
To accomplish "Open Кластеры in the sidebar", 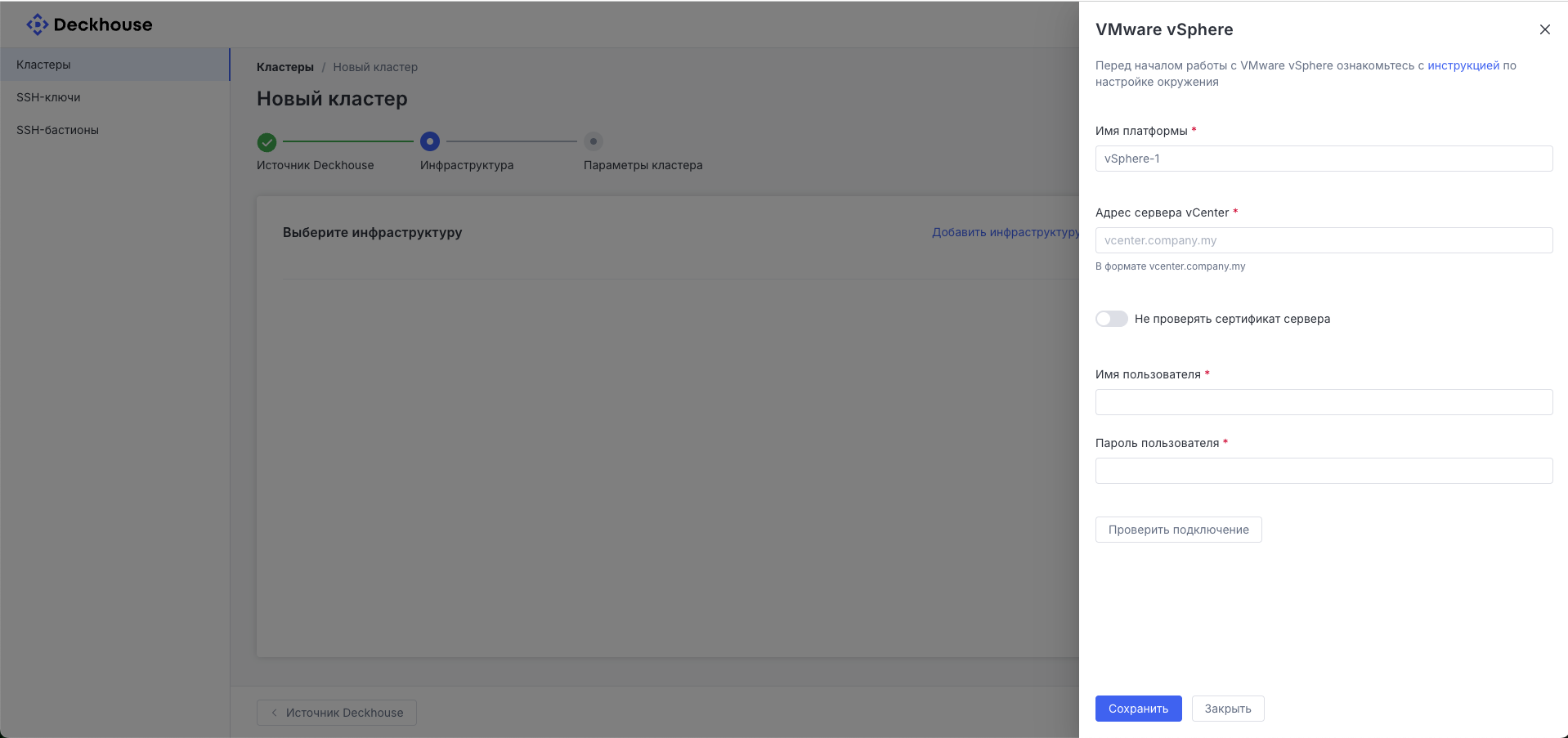I will [114, 65].
